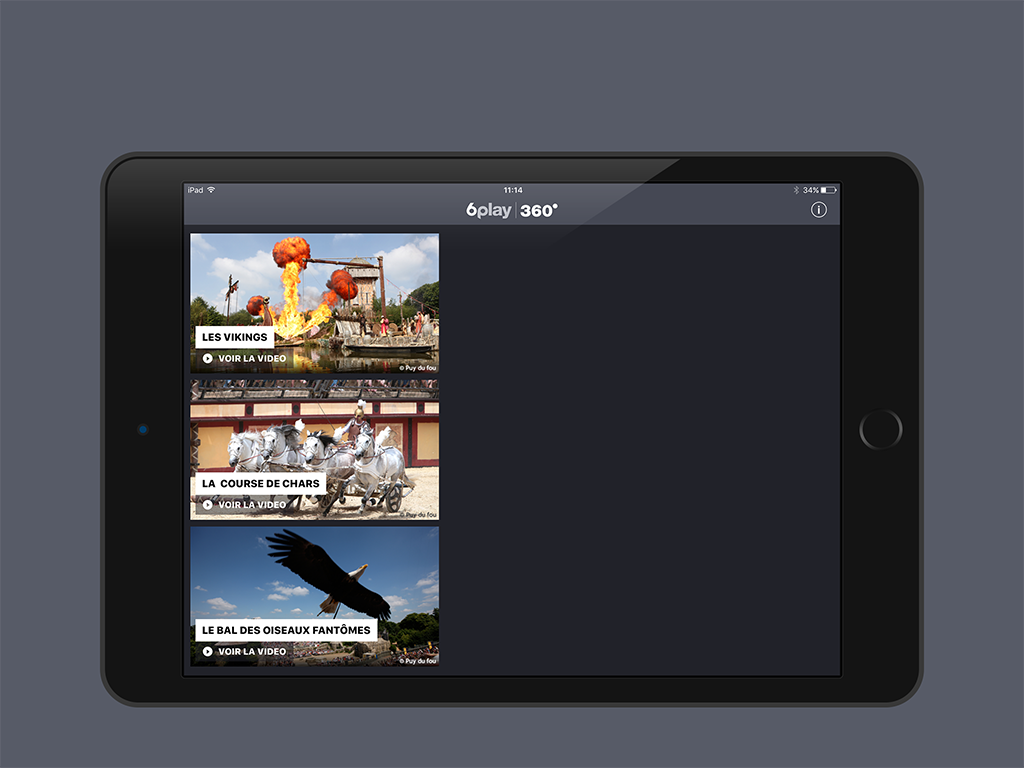Tap the Wi-Fi status icon

pos(211,190)
